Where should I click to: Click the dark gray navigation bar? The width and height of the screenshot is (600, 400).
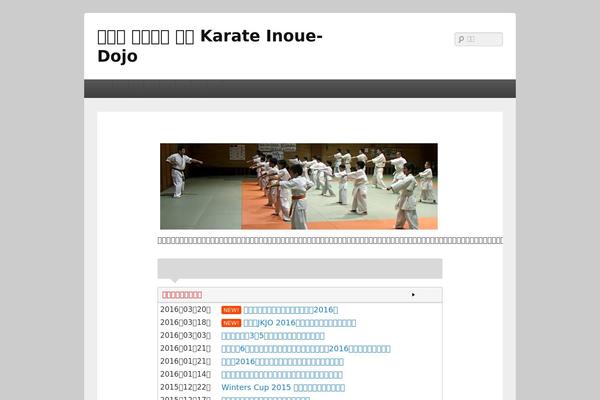[300, 89]
